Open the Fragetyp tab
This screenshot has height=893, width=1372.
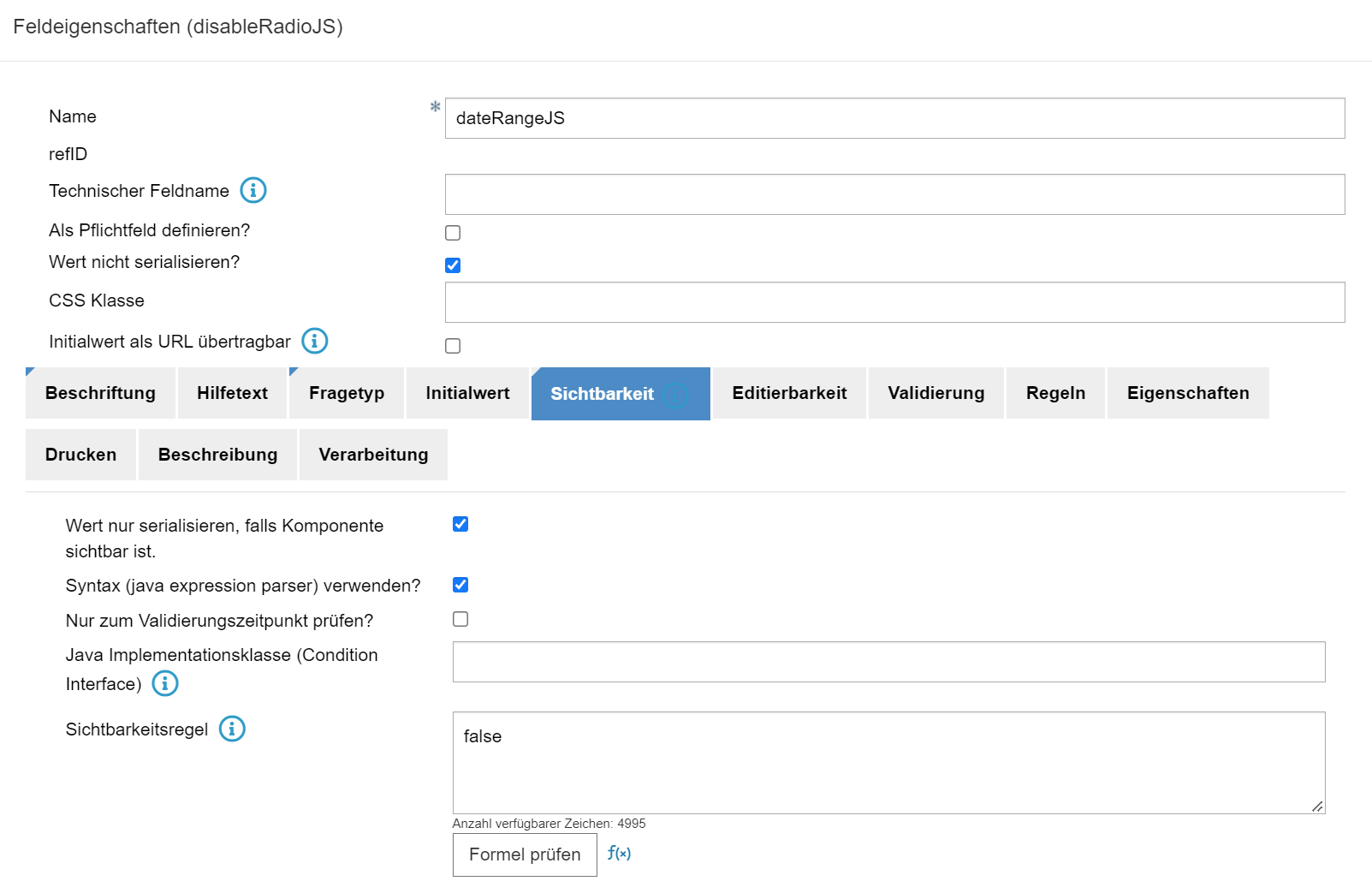point(347,393)
